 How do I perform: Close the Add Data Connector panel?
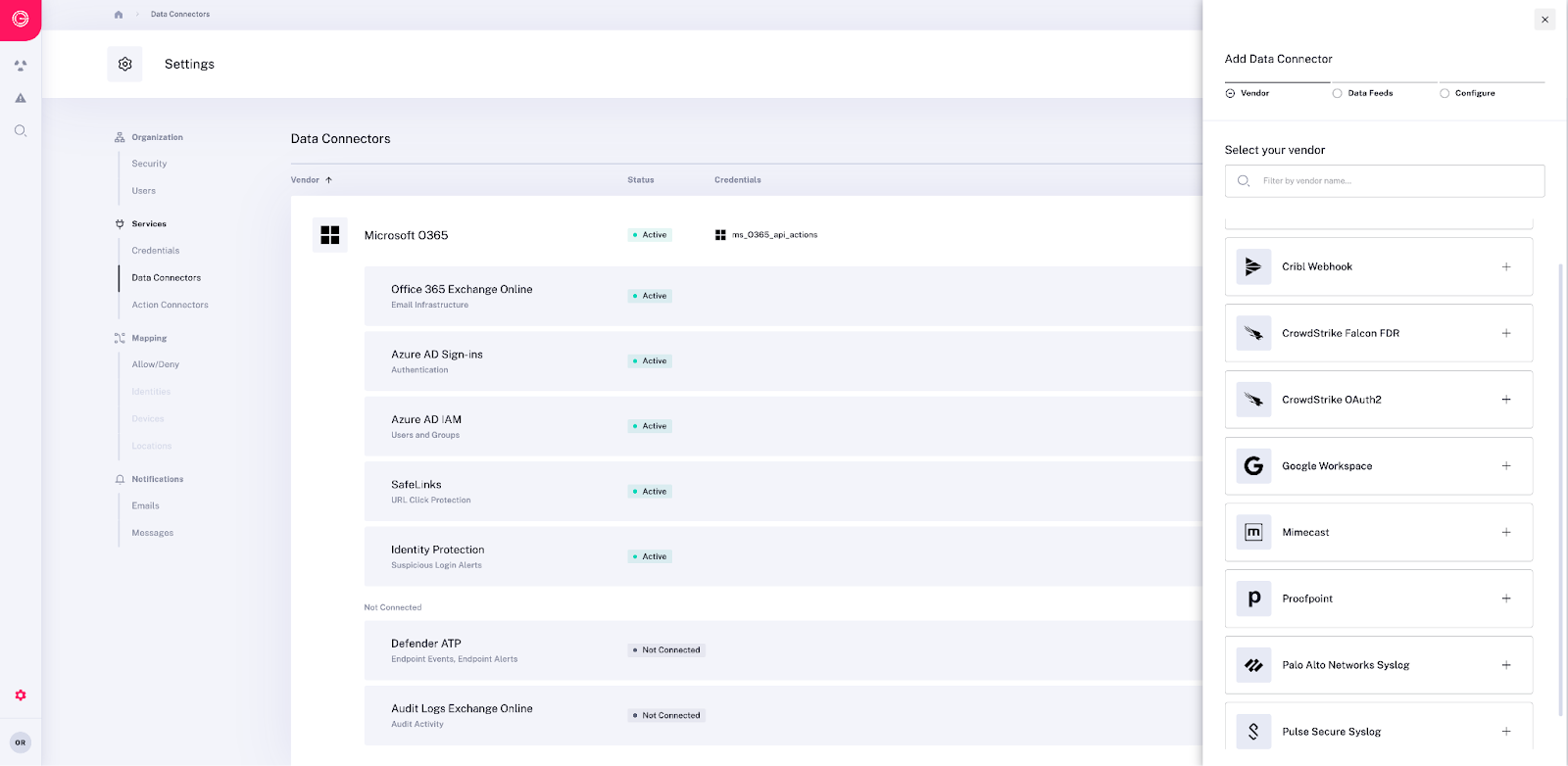[1544, 20]
